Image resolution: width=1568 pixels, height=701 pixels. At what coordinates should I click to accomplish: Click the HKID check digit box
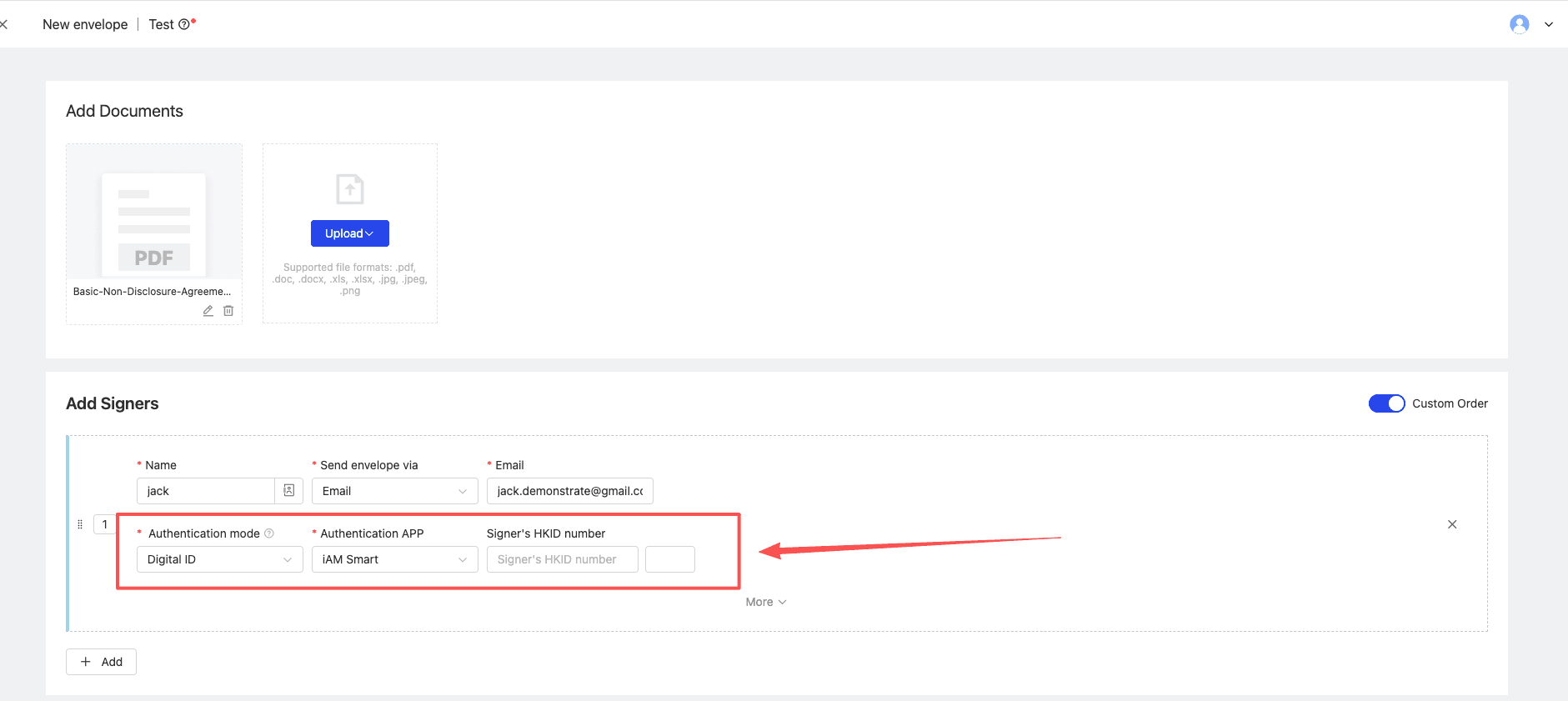point(670,559)
